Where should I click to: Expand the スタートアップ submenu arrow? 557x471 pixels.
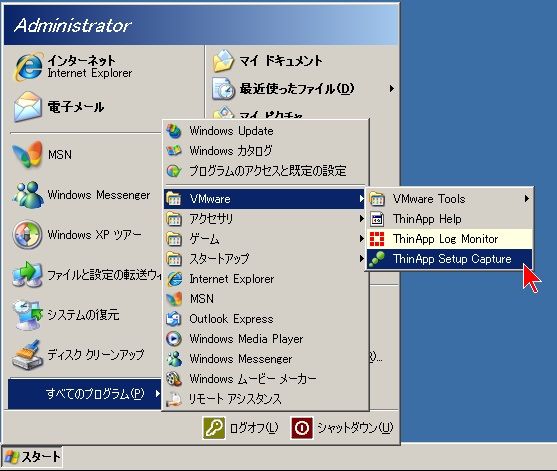click(361, 258)
